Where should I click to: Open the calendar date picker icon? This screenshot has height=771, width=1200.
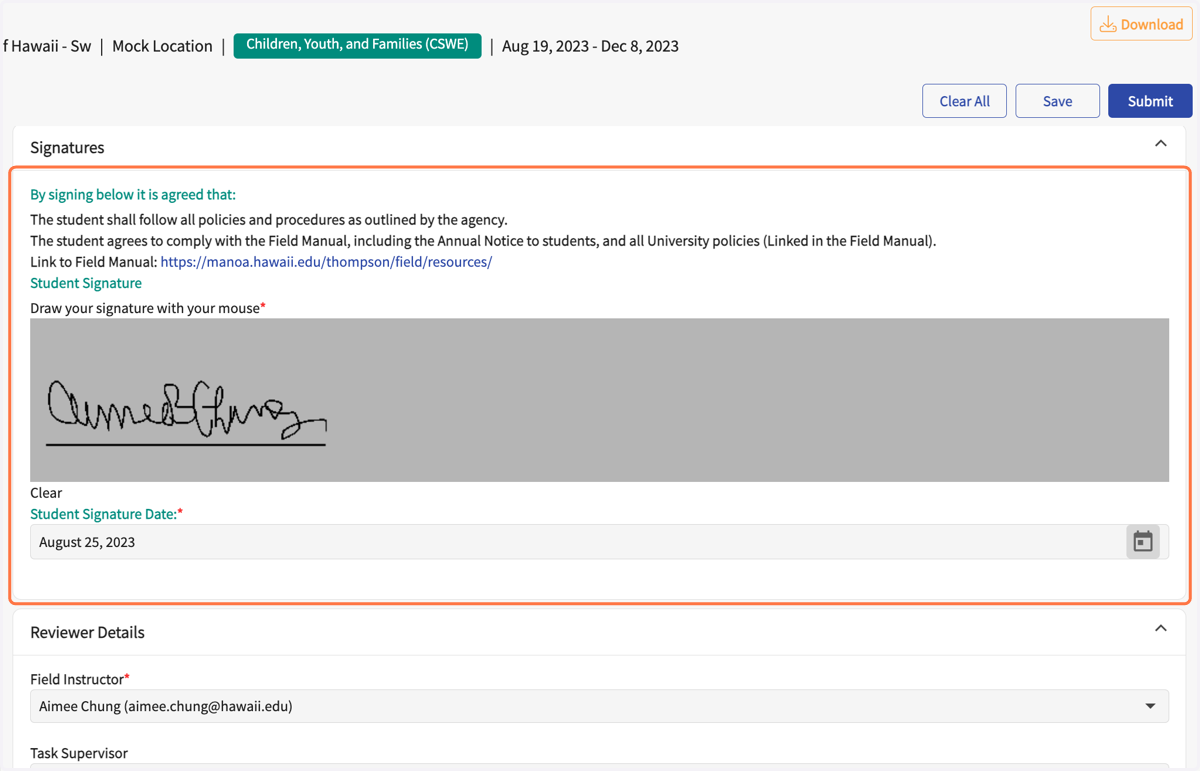[1143, 542]
